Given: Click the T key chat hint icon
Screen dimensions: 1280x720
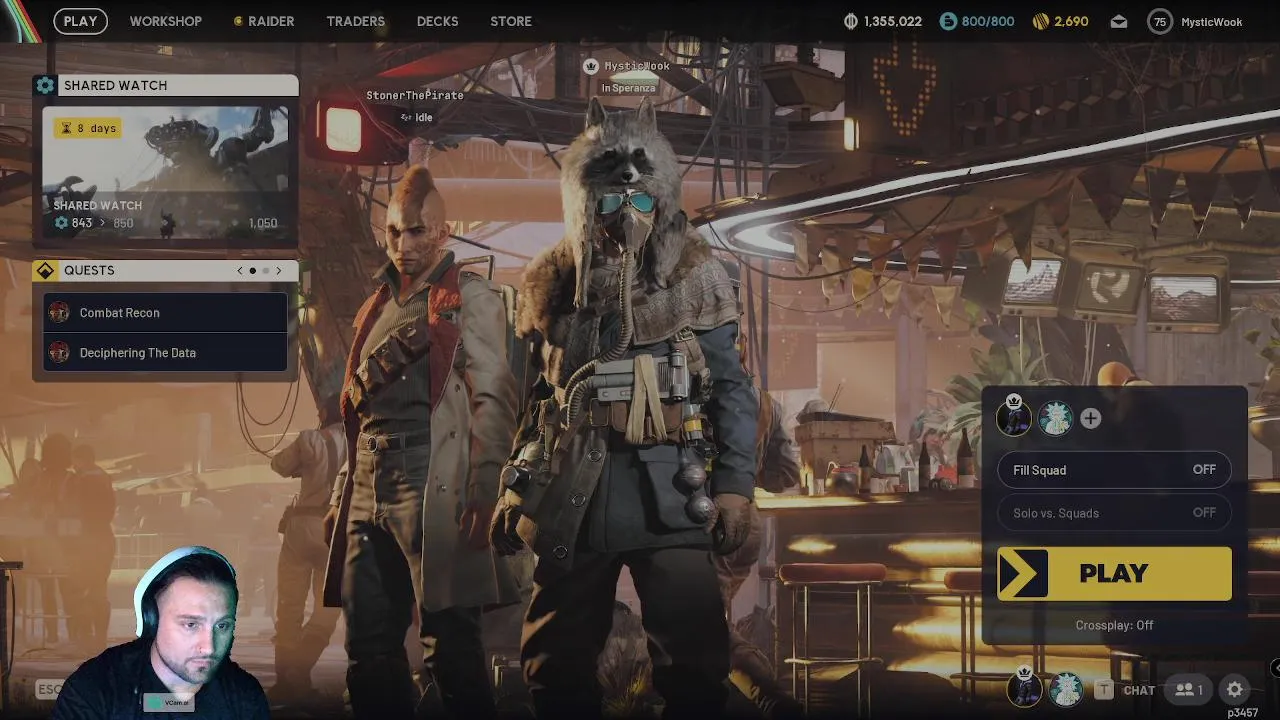Looking at the screenshot, I should (1103, 689).
